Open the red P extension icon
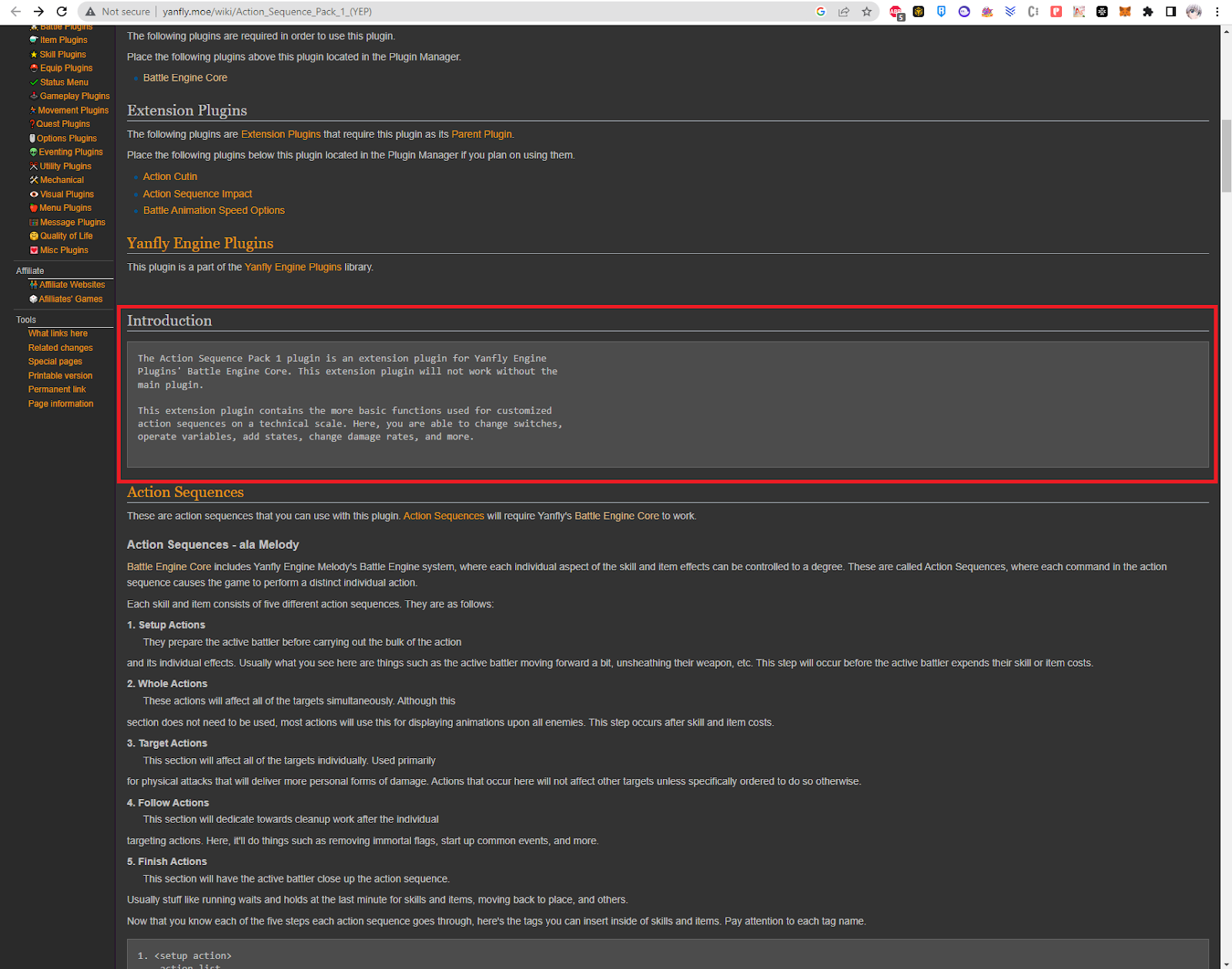Screen dimensions: 1232x969 tap(1056, 12)
